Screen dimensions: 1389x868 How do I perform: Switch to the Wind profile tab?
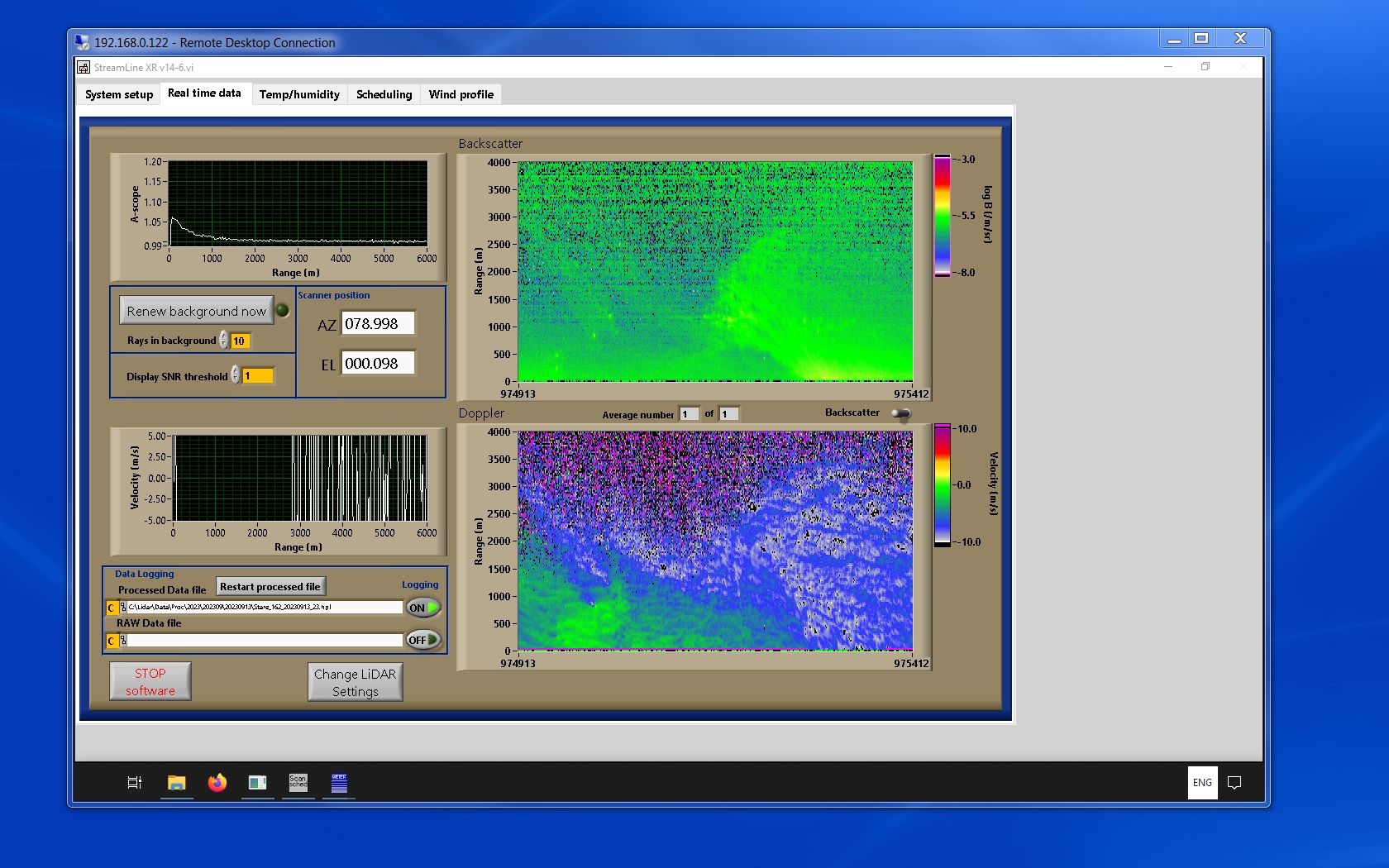pyautogui.click(x=461, y=94)
